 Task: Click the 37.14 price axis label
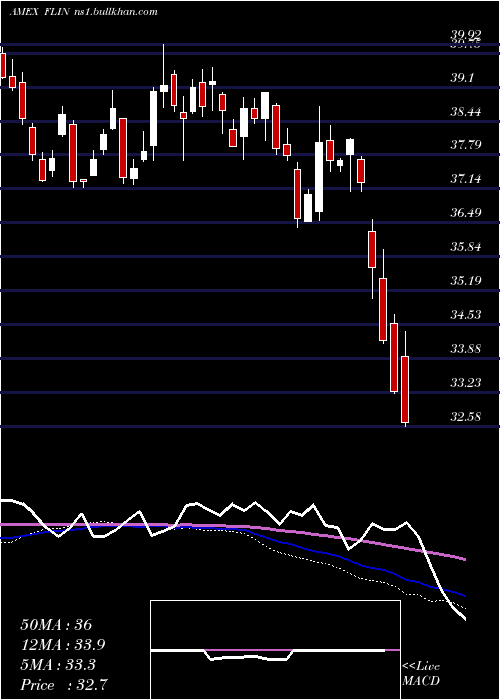coord(466,179)
